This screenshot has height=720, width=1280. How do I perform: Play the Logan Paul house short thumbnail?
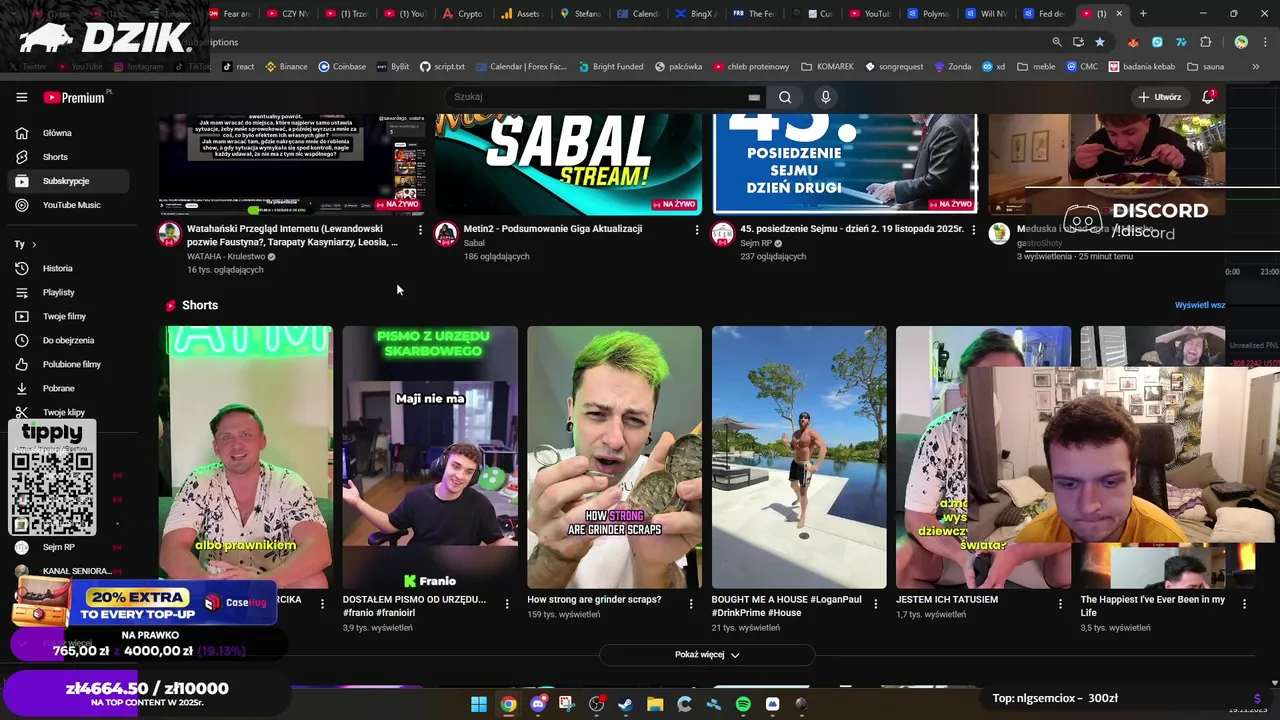point(799,457)
